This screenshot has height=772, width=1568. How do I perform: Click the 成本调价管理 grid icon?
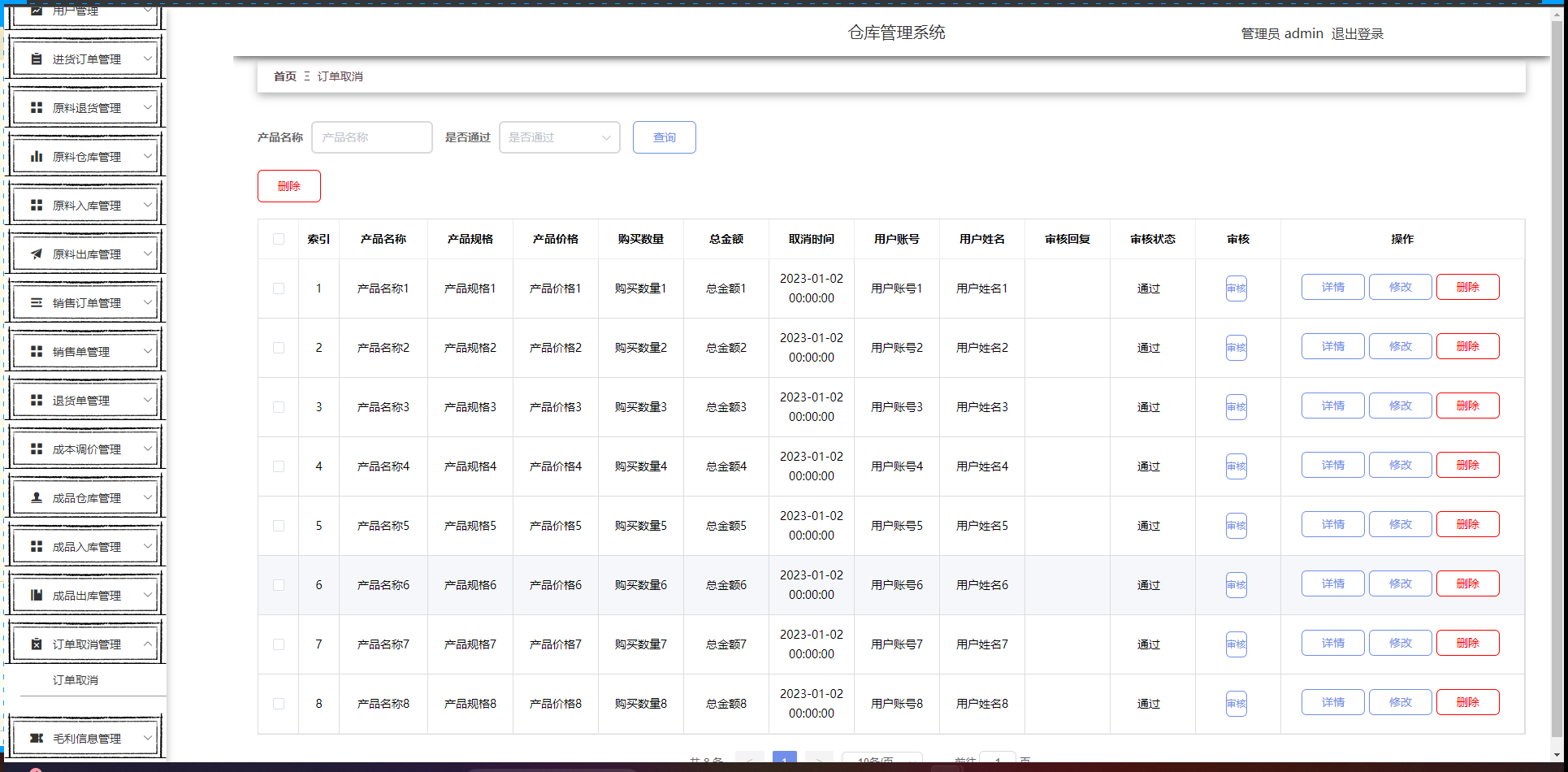[37, 449]
